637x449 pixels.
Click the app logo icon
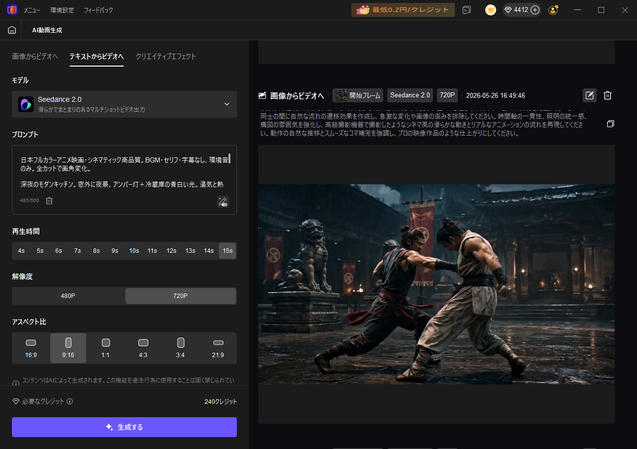(x=12, y=10)
